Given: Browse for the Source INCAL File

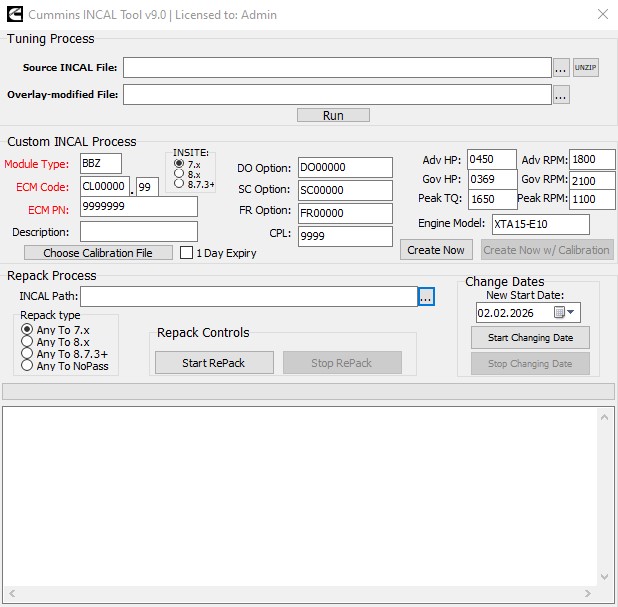Looking at the screenshot, I should click(x=561, y=67).
